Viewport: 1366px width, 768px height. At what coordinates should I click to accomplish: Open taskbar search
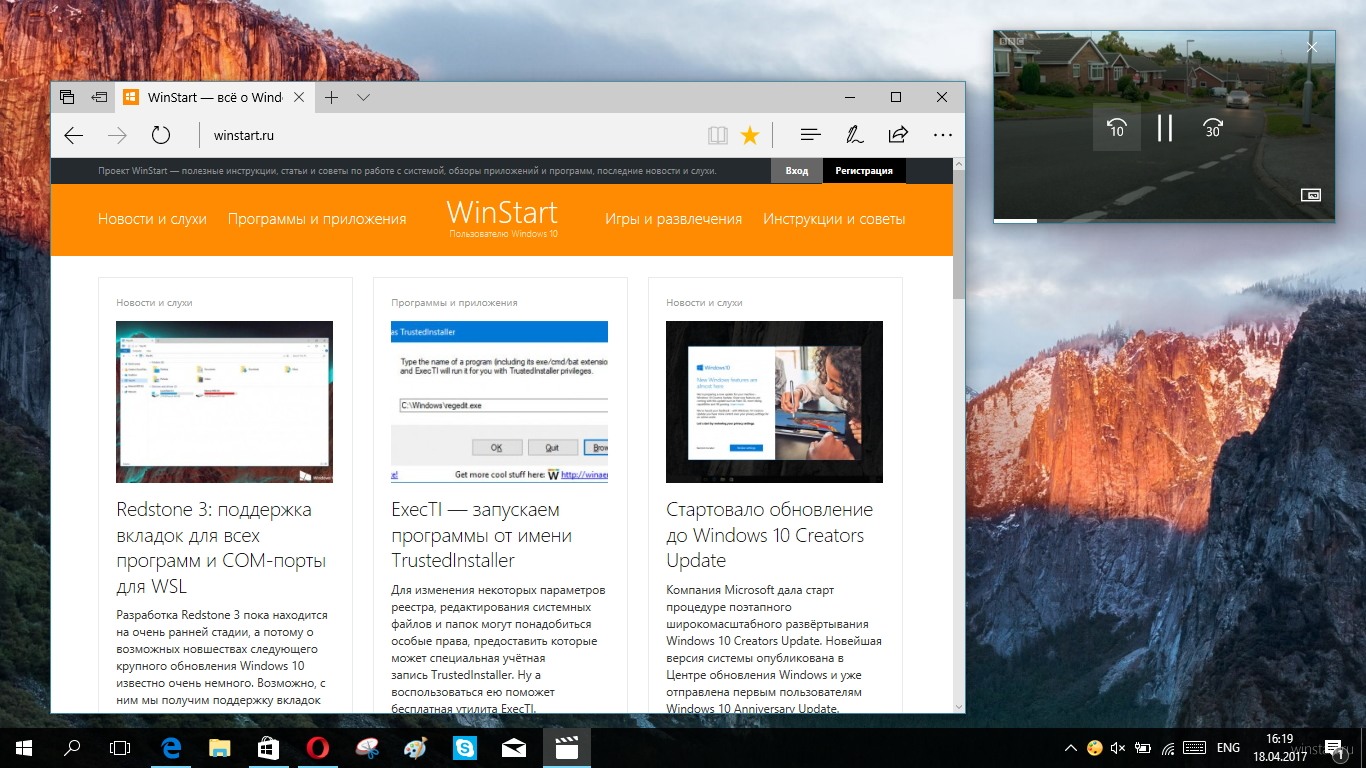[x=72, y=747]
